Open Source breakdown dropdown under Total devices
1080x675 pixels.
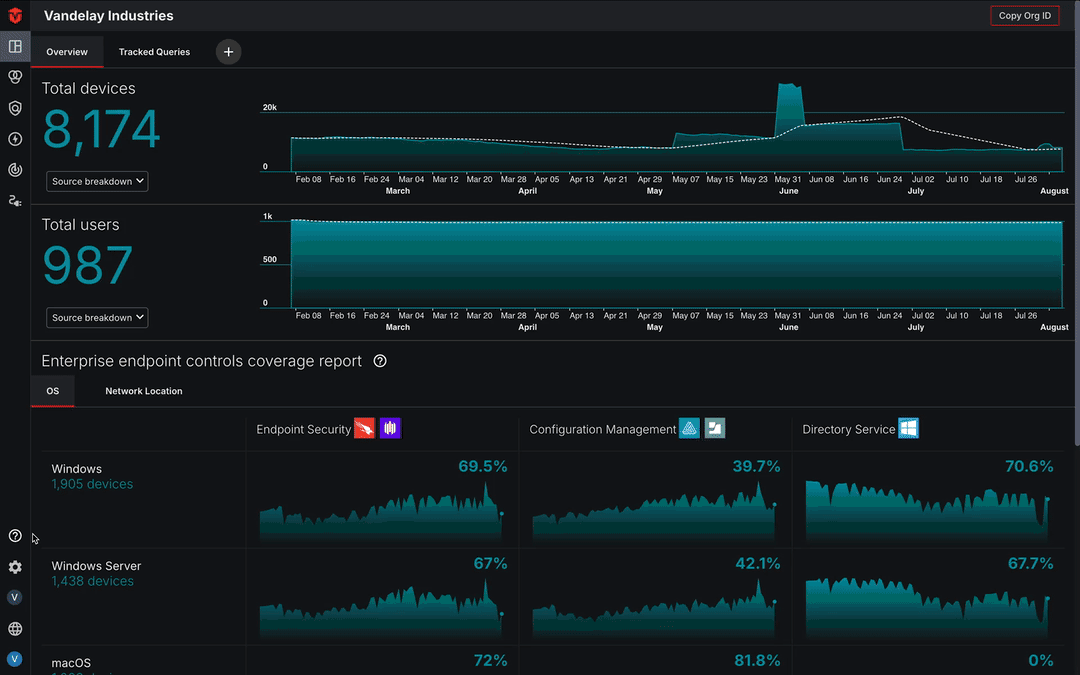tap(97, 181)
